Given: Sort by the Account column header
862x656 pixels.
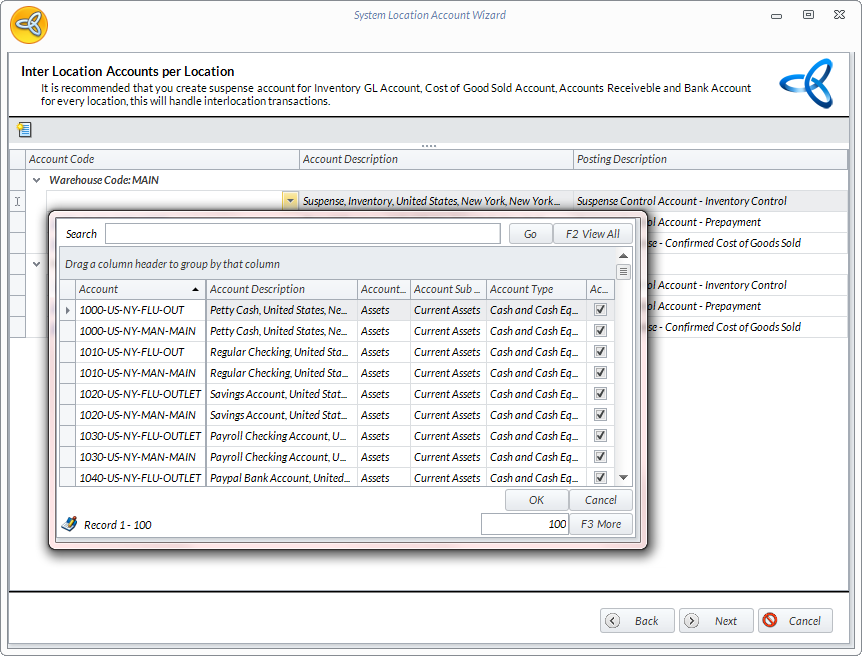Looking at the screenshot, I should click(x=140, y=289).
